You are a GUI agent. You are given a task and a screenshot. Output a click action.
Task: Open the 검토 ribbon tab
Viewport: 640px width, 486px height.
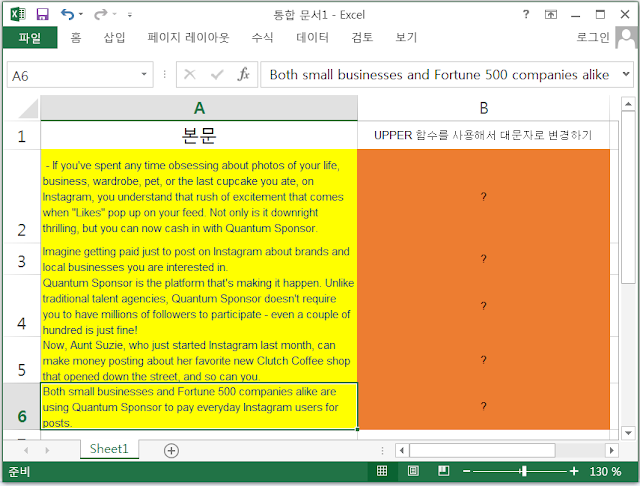(x=362, y=38)
